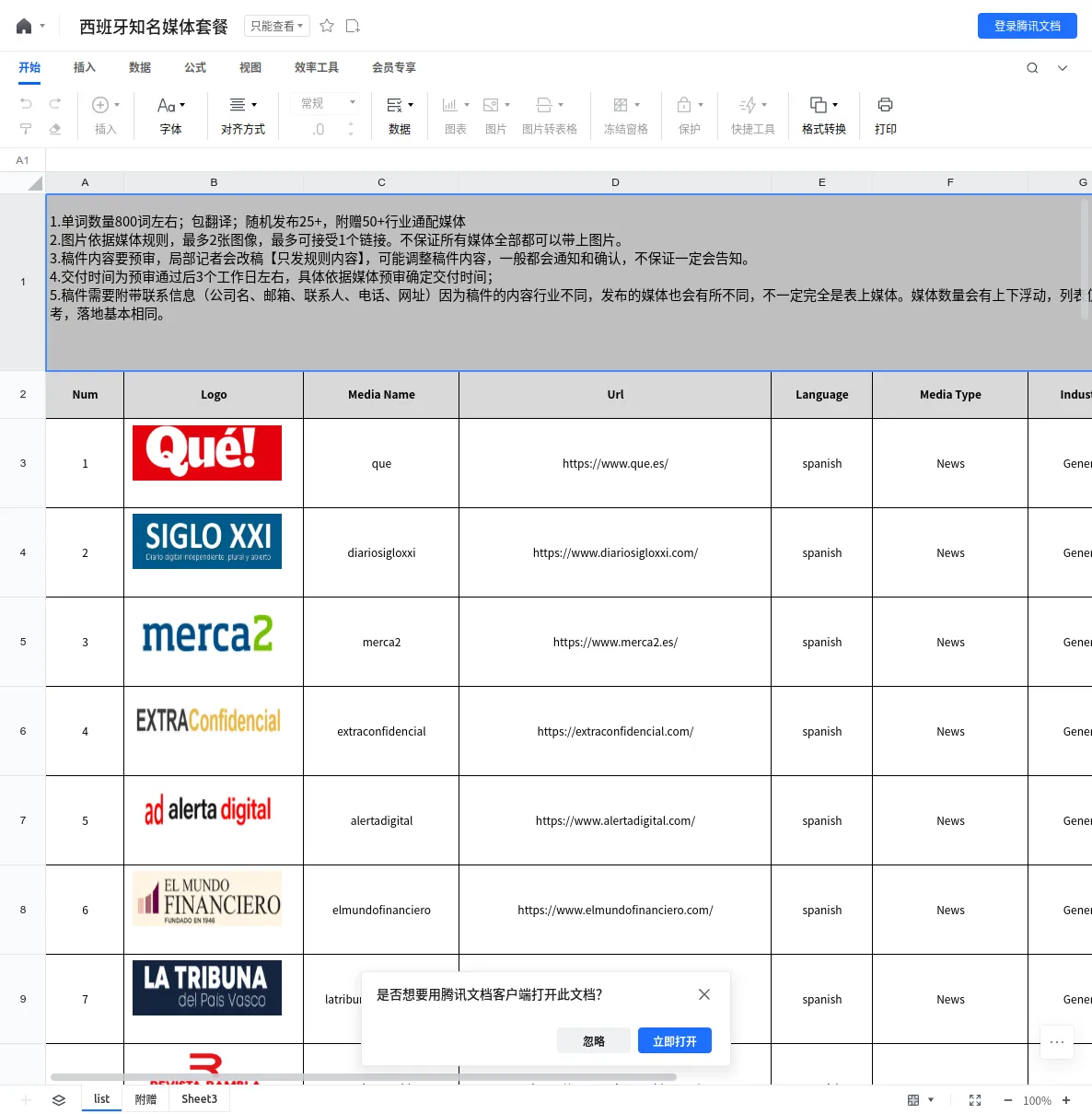
Task: Star this document as a favorite
Action: [x=327, y=26]
